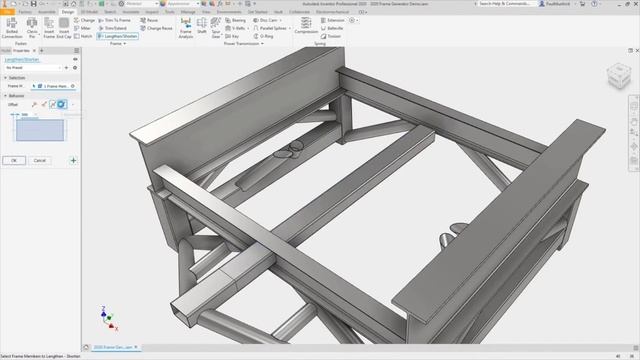Image resolution: width=640 pixels, height=360 pixels.
Task: Select the O-Ring generator
Action: pyautogui.click(x=263, y=36)
